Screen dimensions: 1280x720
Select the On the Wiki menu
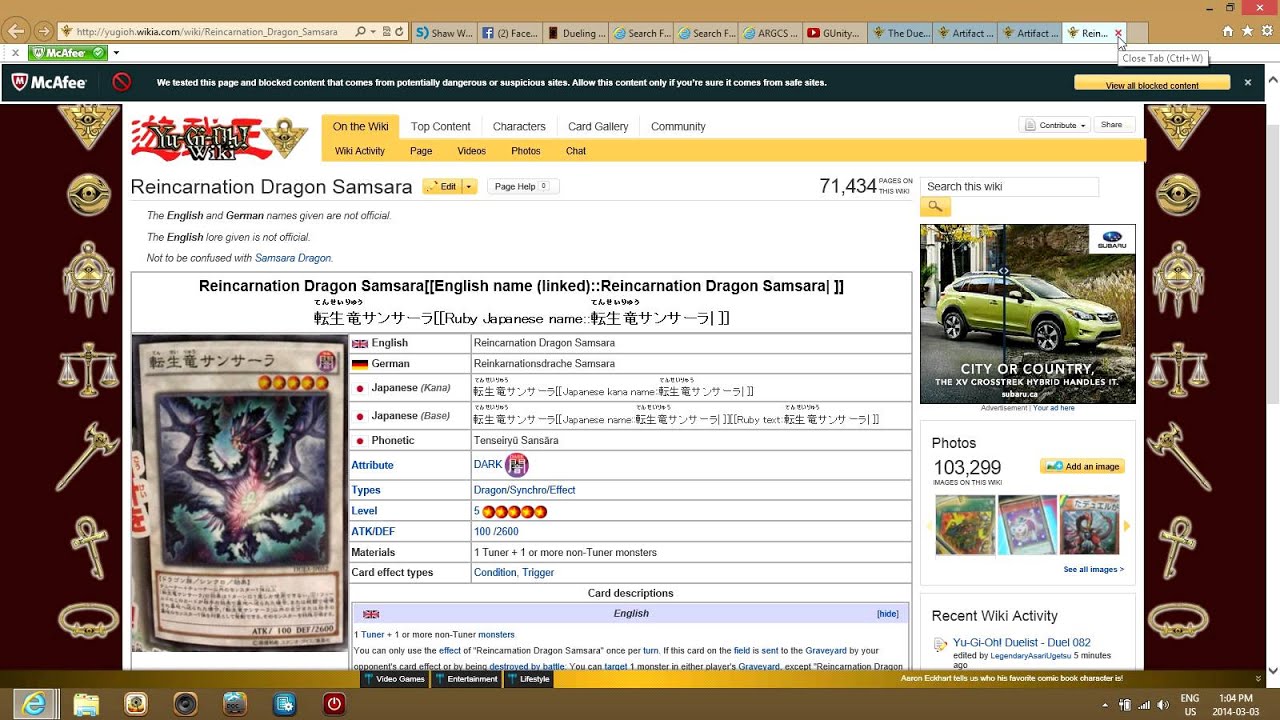(360, 127)
